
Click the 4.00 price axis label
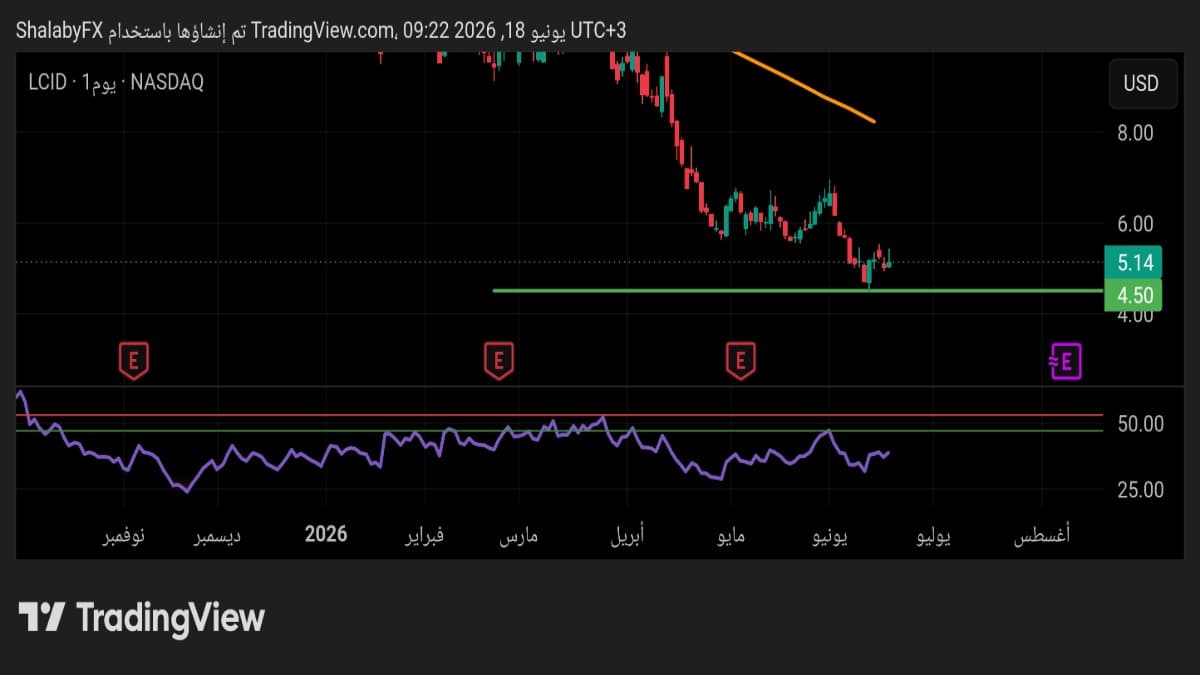click(1135, 316)
